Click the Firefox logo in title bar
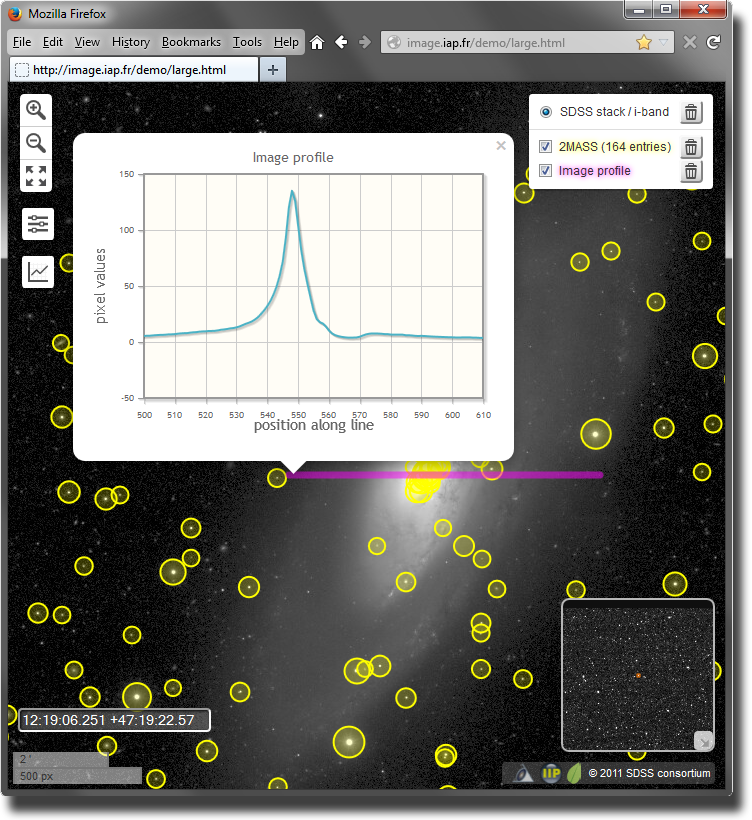 [x=15, y=14]
